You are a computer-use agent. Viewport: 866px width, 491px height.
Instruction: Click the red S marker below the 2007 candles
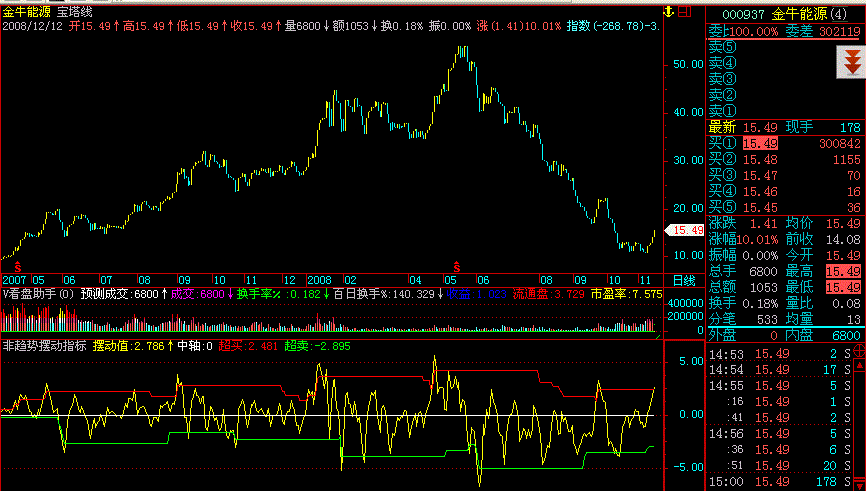click(18, 267)
